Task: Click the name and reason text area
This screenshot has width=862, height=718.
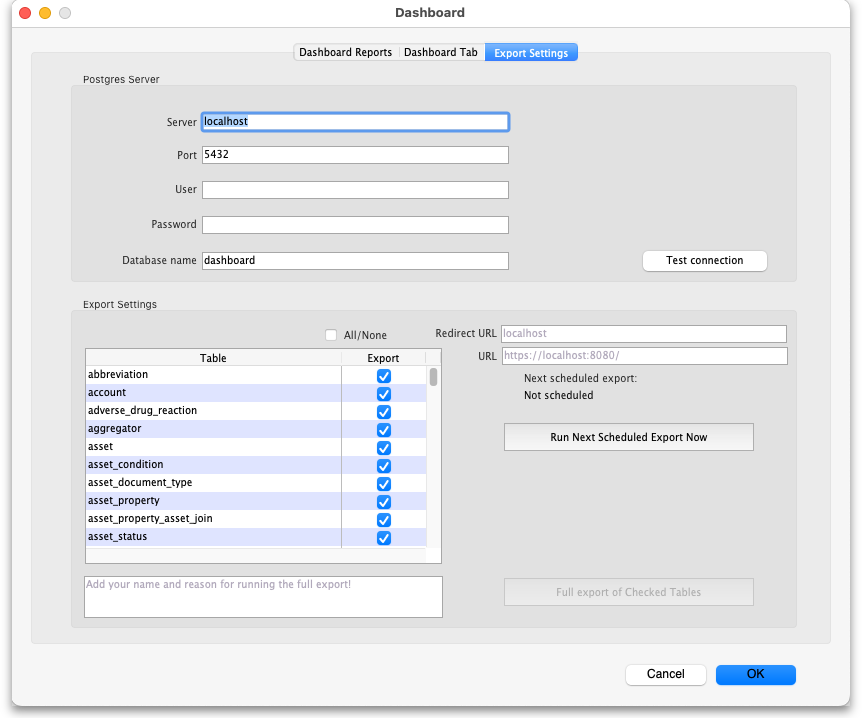Action: click(x=263, y=597)
